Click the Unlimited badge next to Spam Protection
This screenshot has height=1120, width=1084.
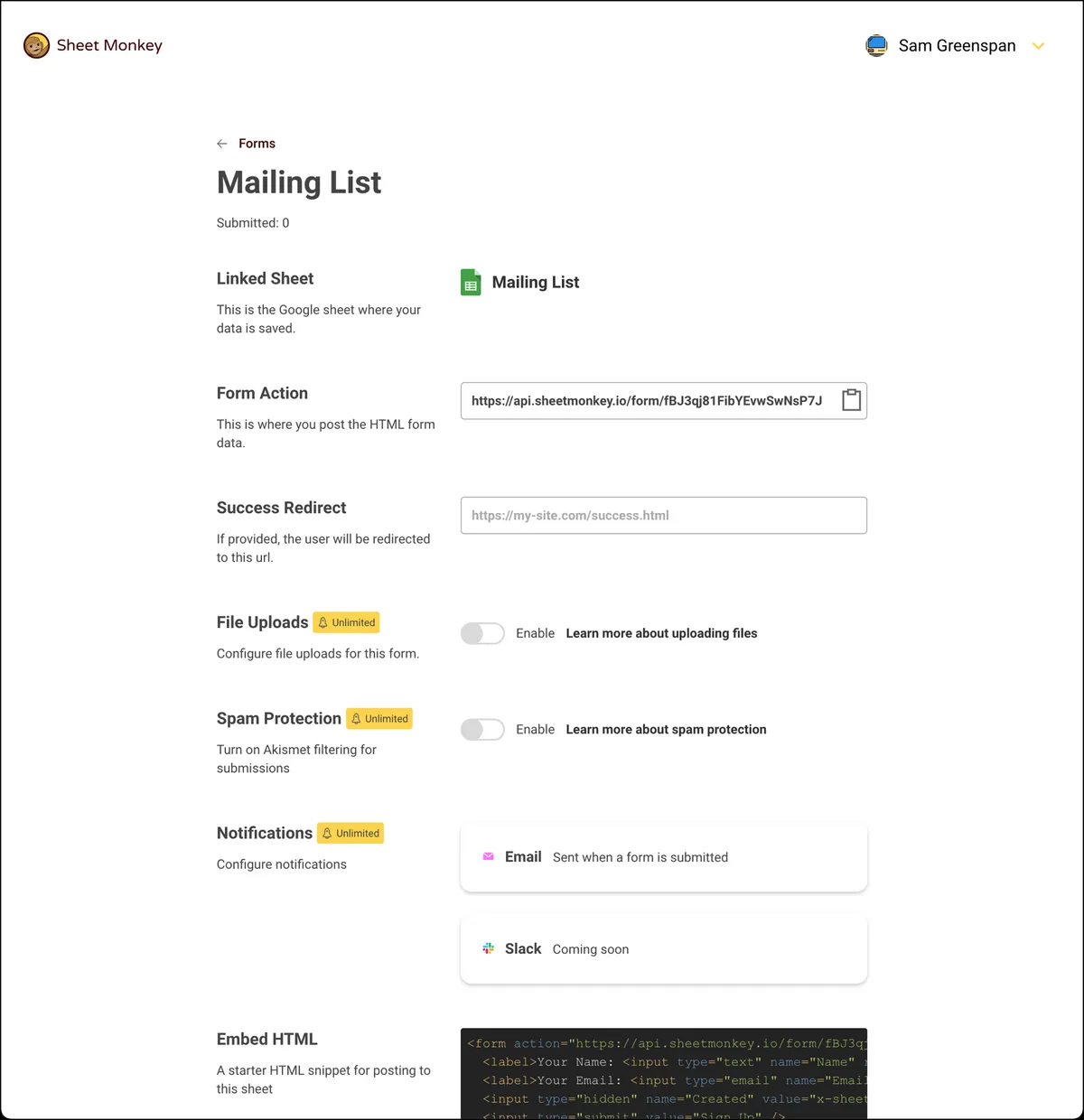click(379, 719)
